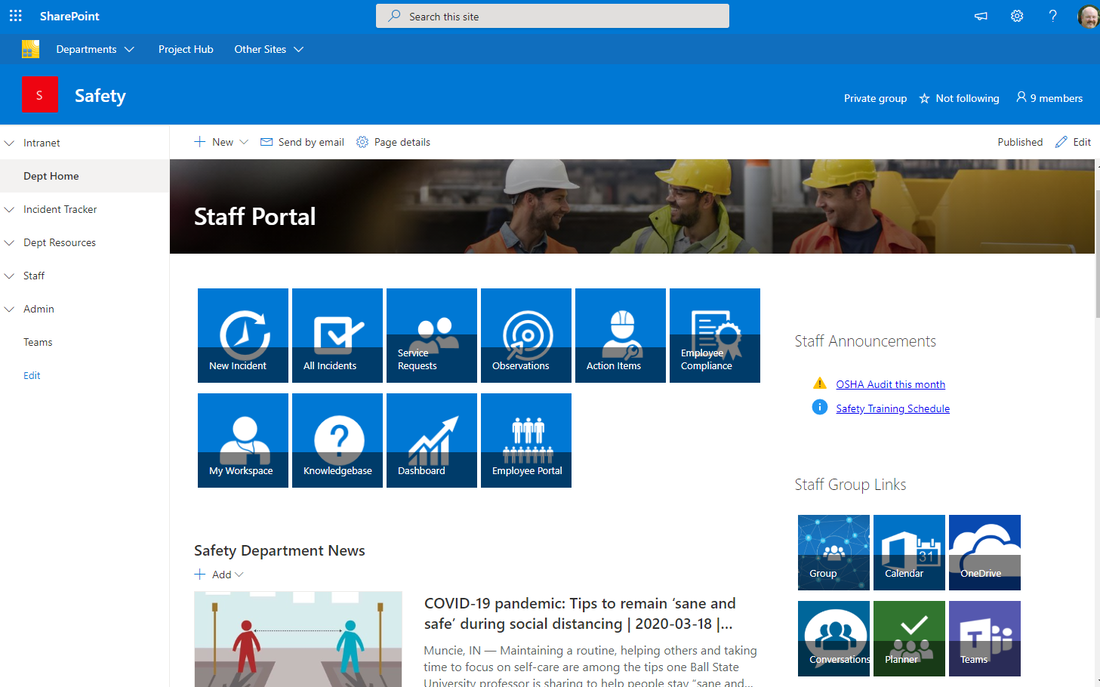Select the Observations tile

pos(525,335)
